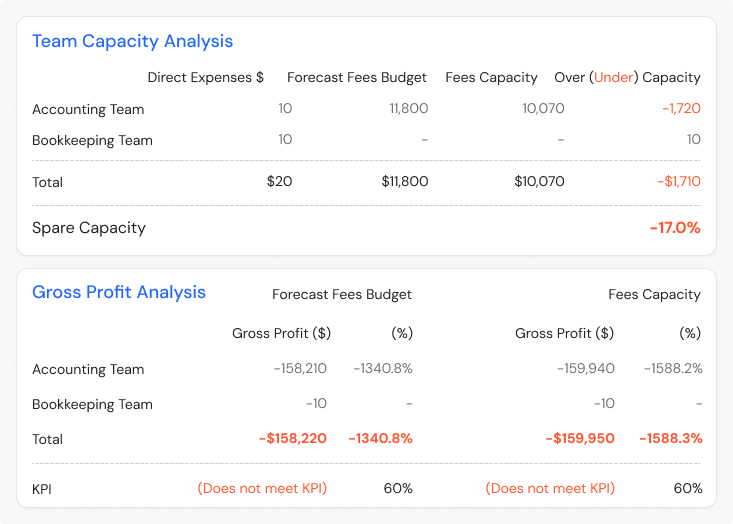This screenshot has width=733, height=524.
Task: Select the Direct Expenses $ column header
Action: 205,77
